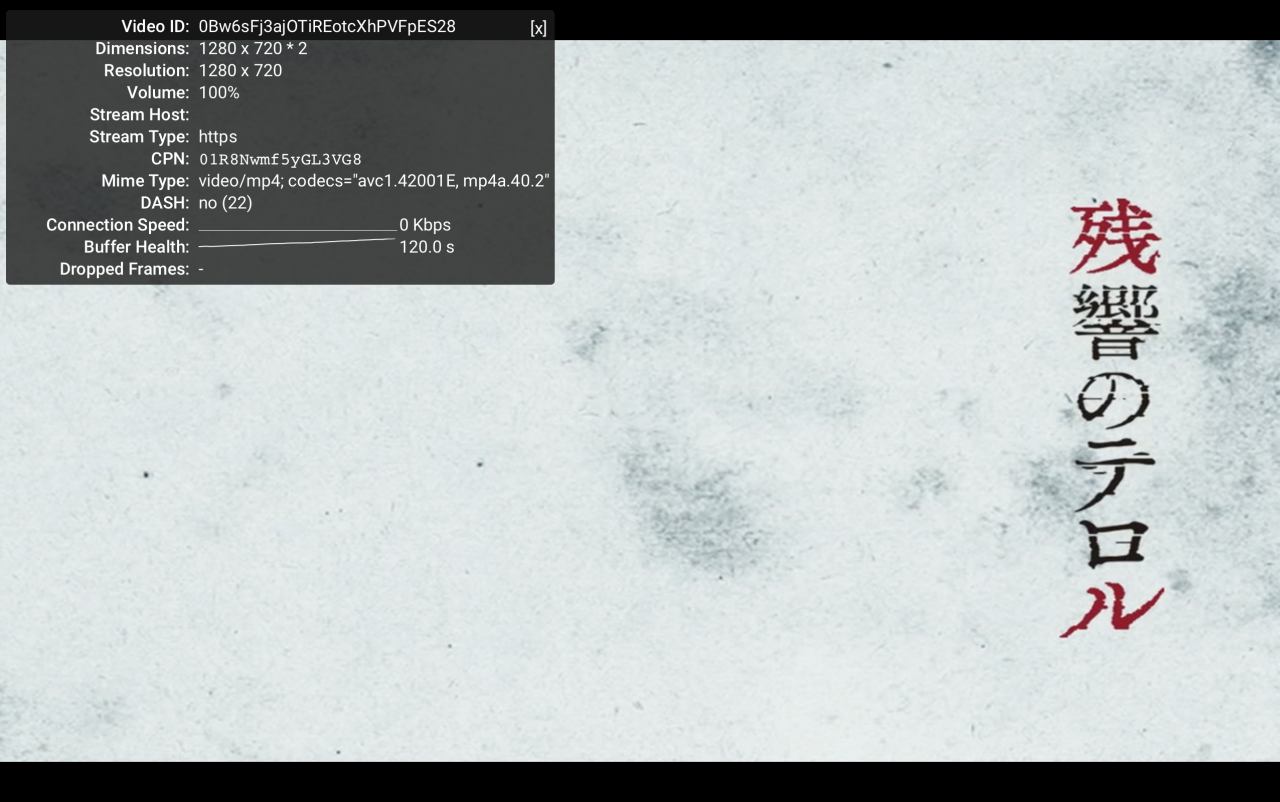Click the Volume 100% value
This screenshot has width=1280, height=802.
[218, 93]
